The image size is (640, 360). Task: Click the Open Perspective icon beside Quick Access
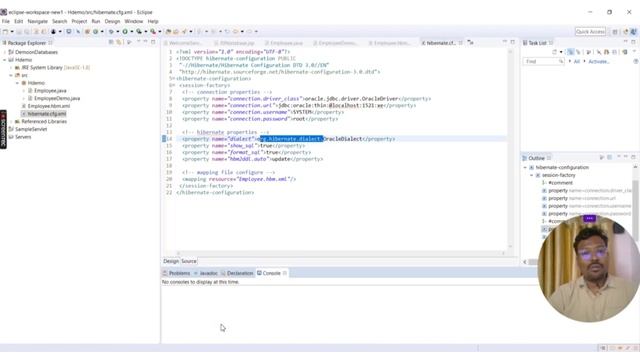[615, 31]
